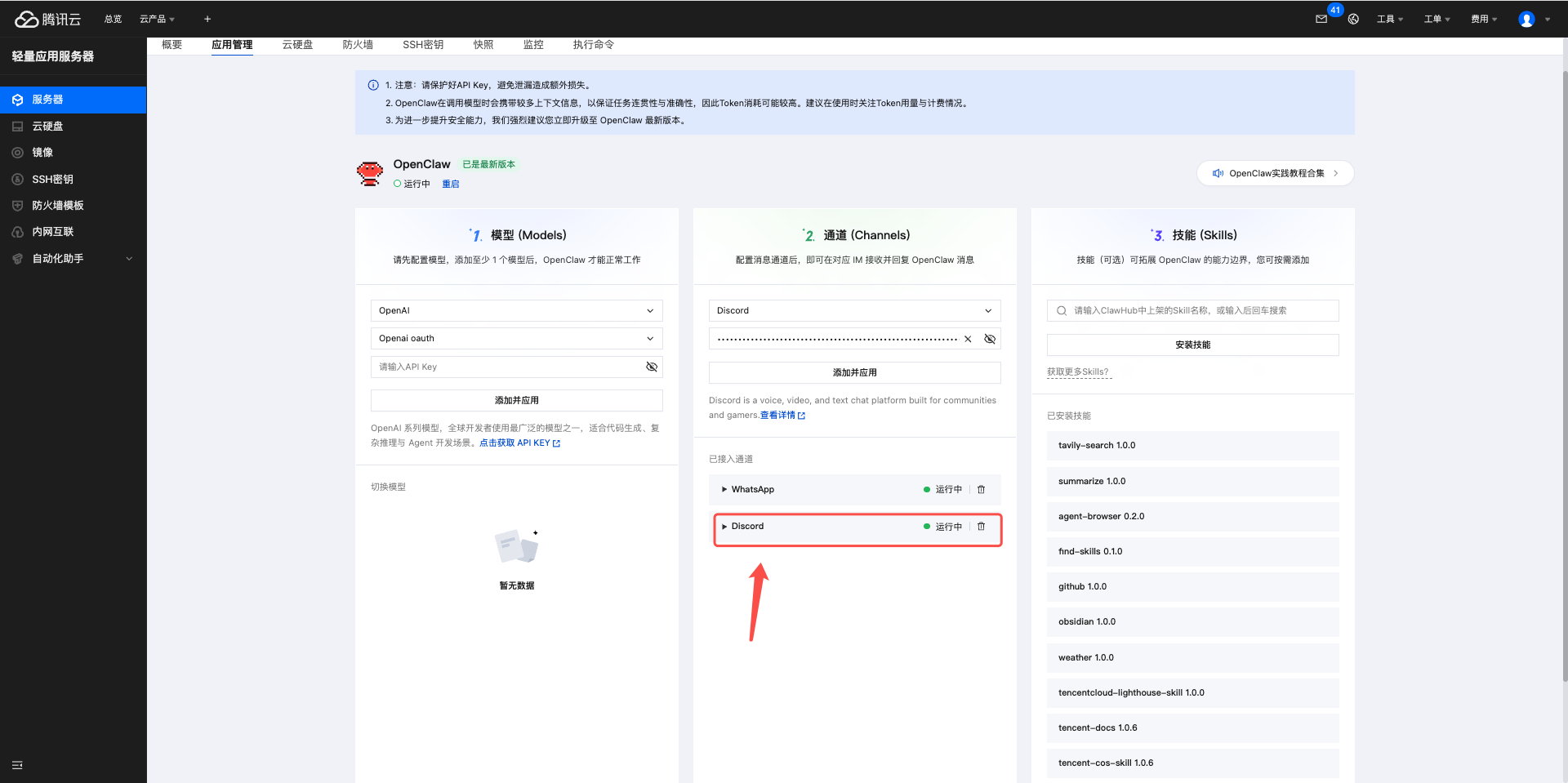
Task: Open the OpenAI model provider dropdown
Action: point(516,311)
